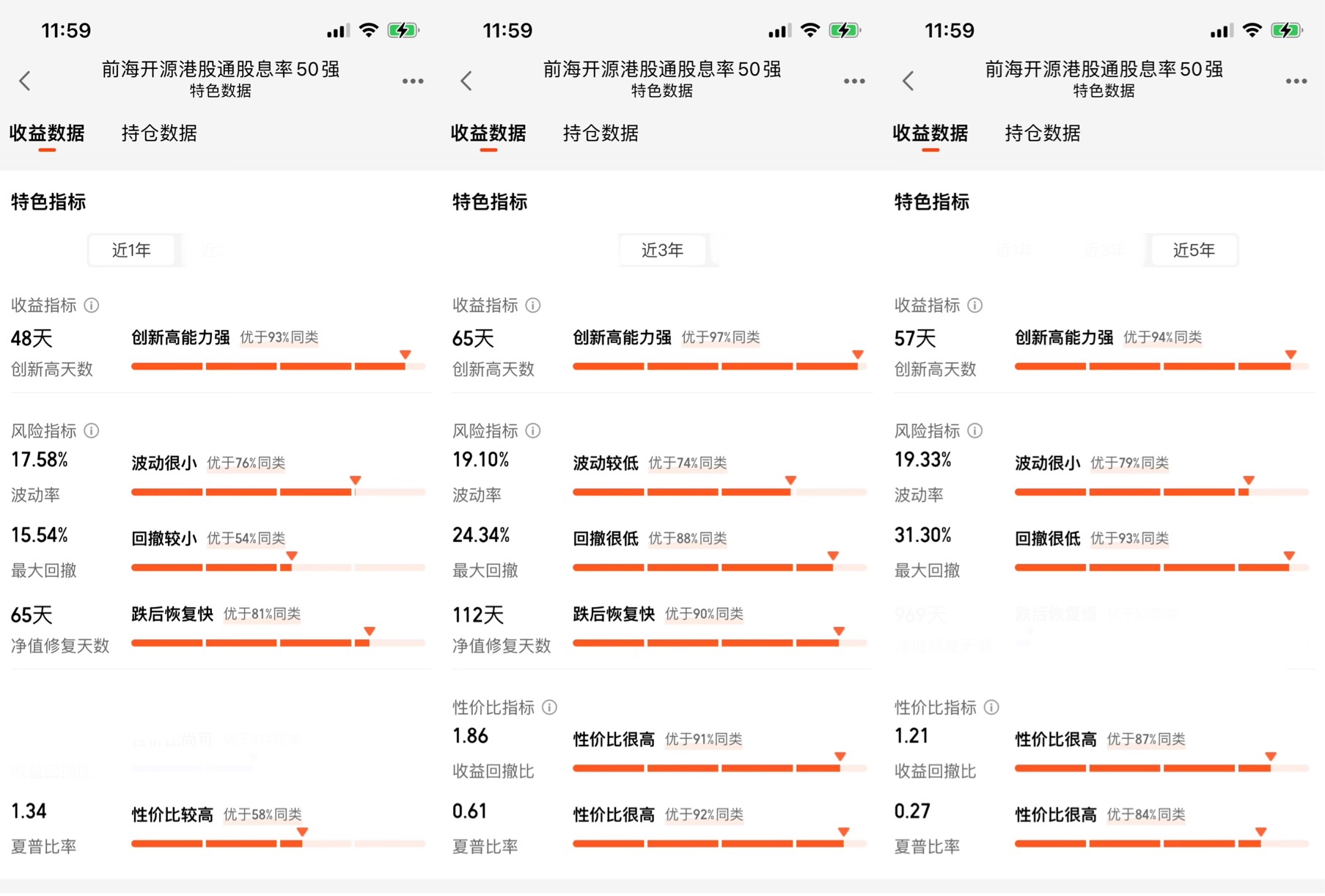
Task: Tap the 优于54%同类 label
Action: 246,538
